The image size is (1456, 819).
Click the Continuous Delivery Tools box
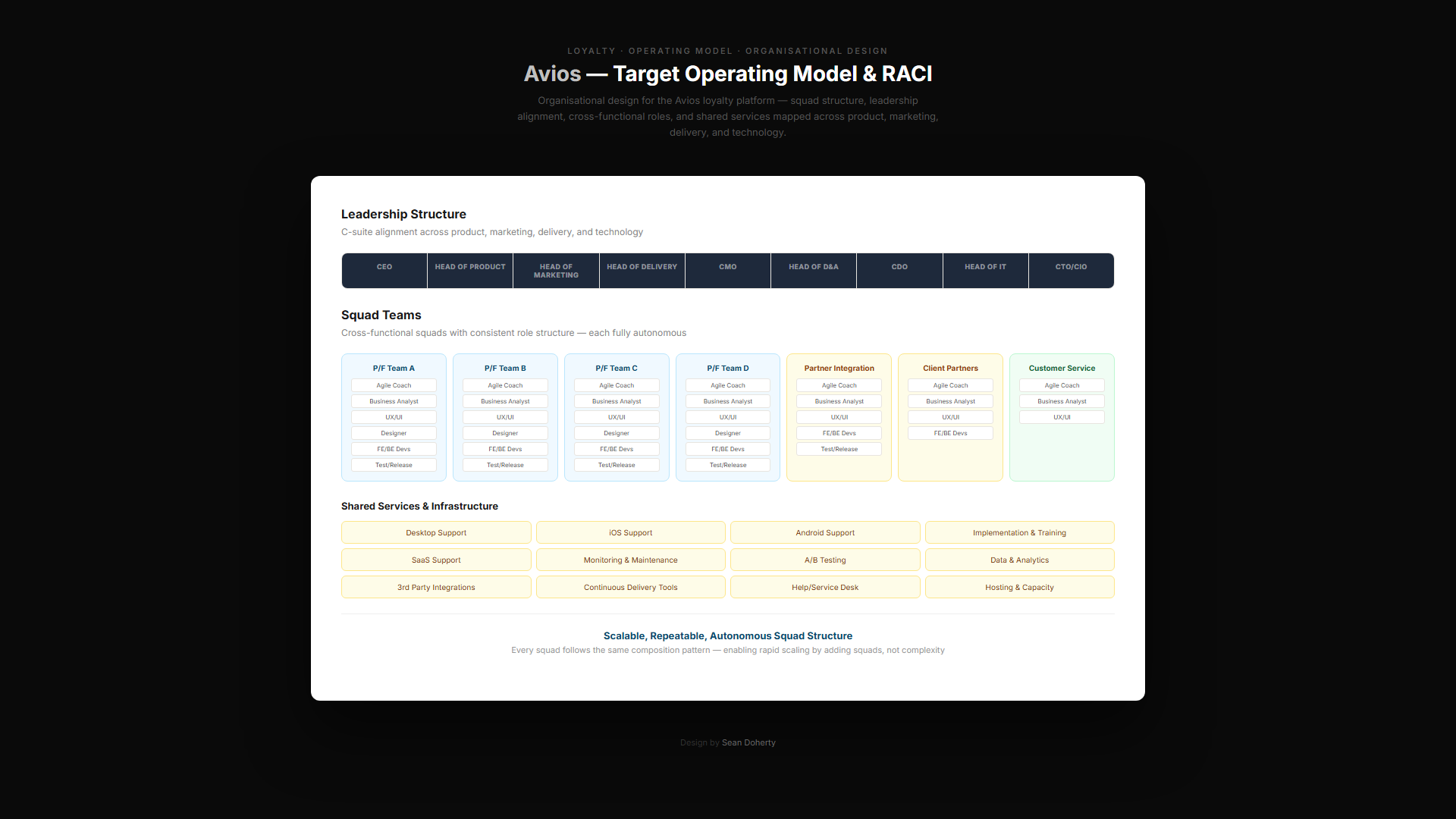click(630, 587)
